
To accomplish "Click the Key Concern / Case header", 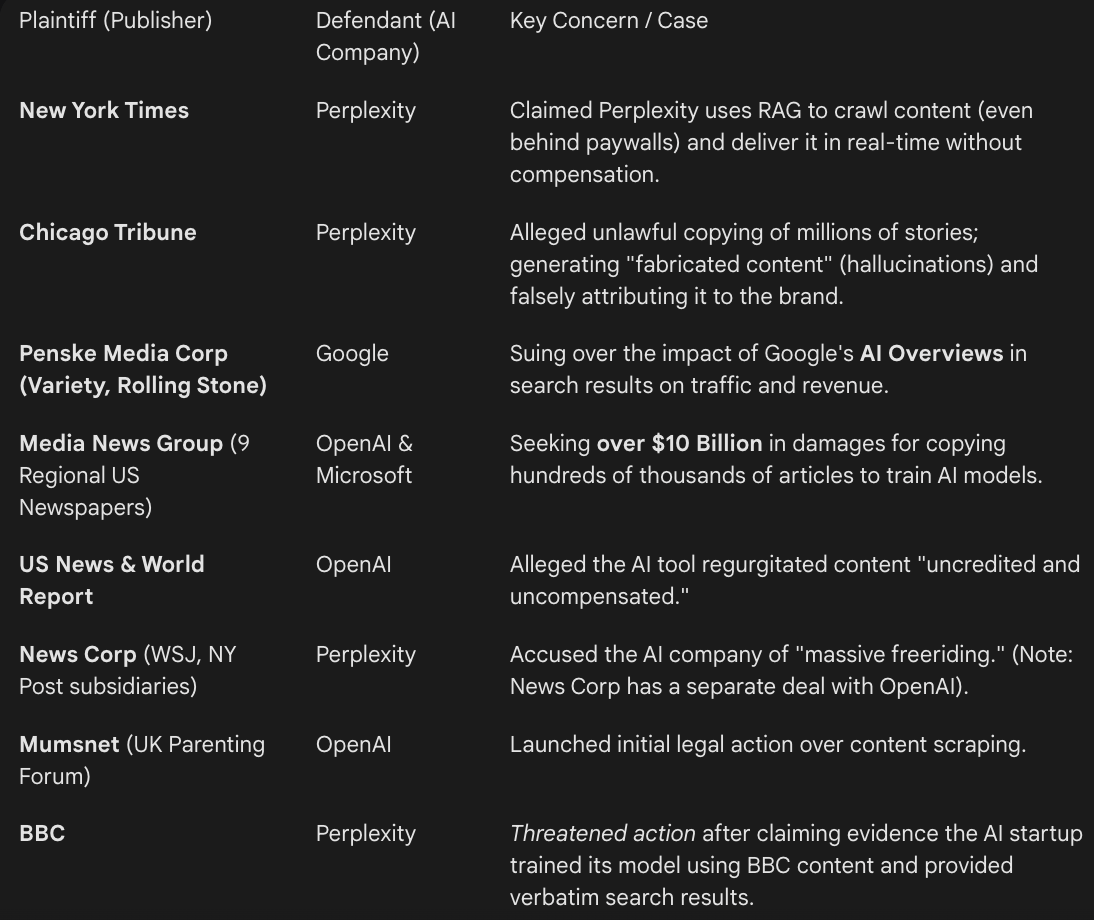I will click(x=608, y=20).
